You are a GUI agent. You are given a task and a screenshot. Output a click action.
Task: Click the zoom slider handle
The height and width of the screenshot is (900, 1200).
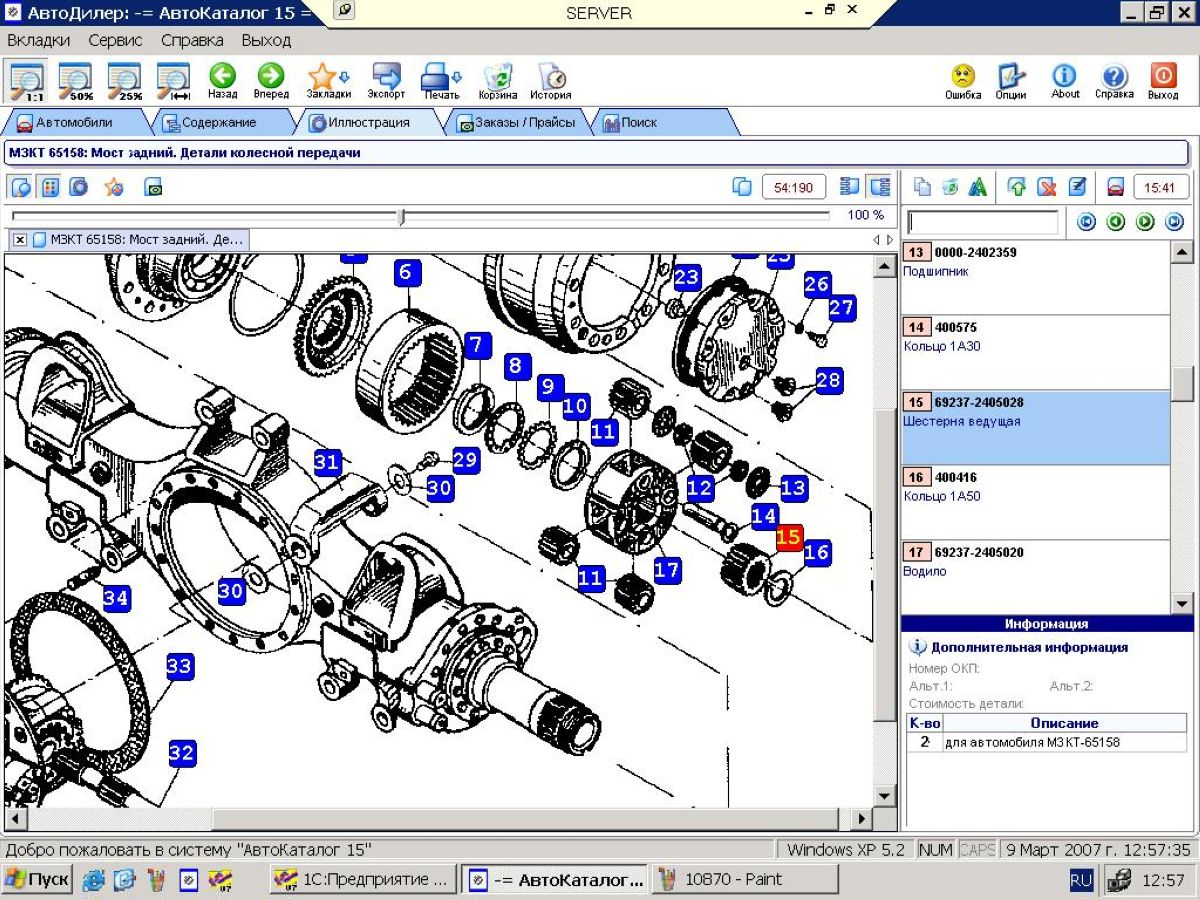coord(402,216)
